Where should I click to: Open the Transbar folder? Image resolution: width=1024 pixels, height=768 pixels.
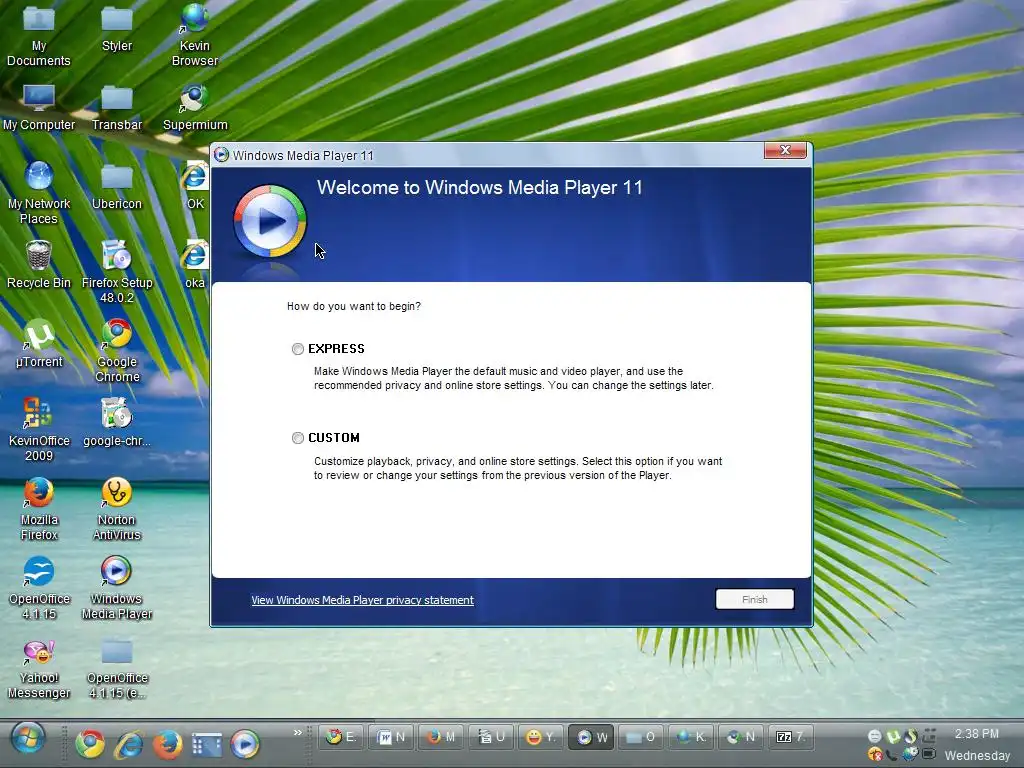point(117,107)
